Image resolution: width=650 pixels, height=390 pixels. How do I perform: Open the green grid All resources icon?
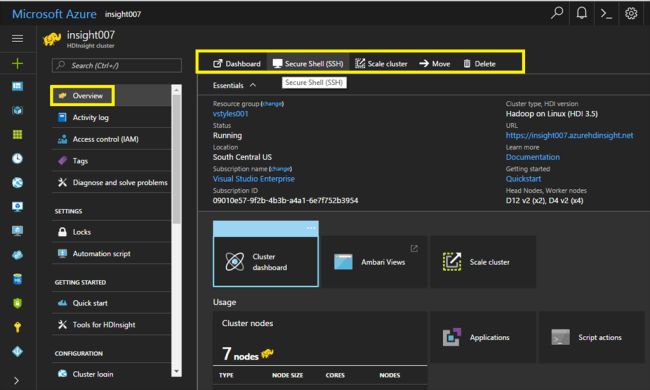click(17, 134)
